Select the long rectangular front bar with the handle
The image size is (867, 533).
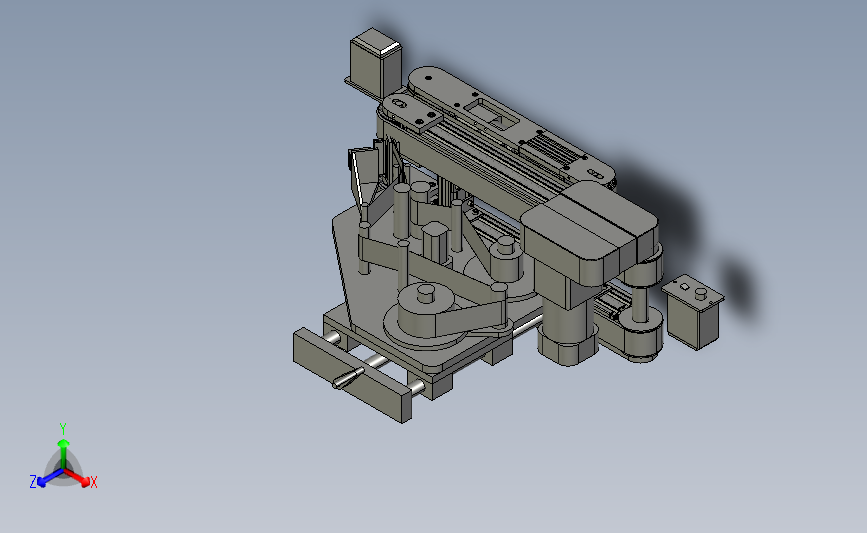click(352, 375)
